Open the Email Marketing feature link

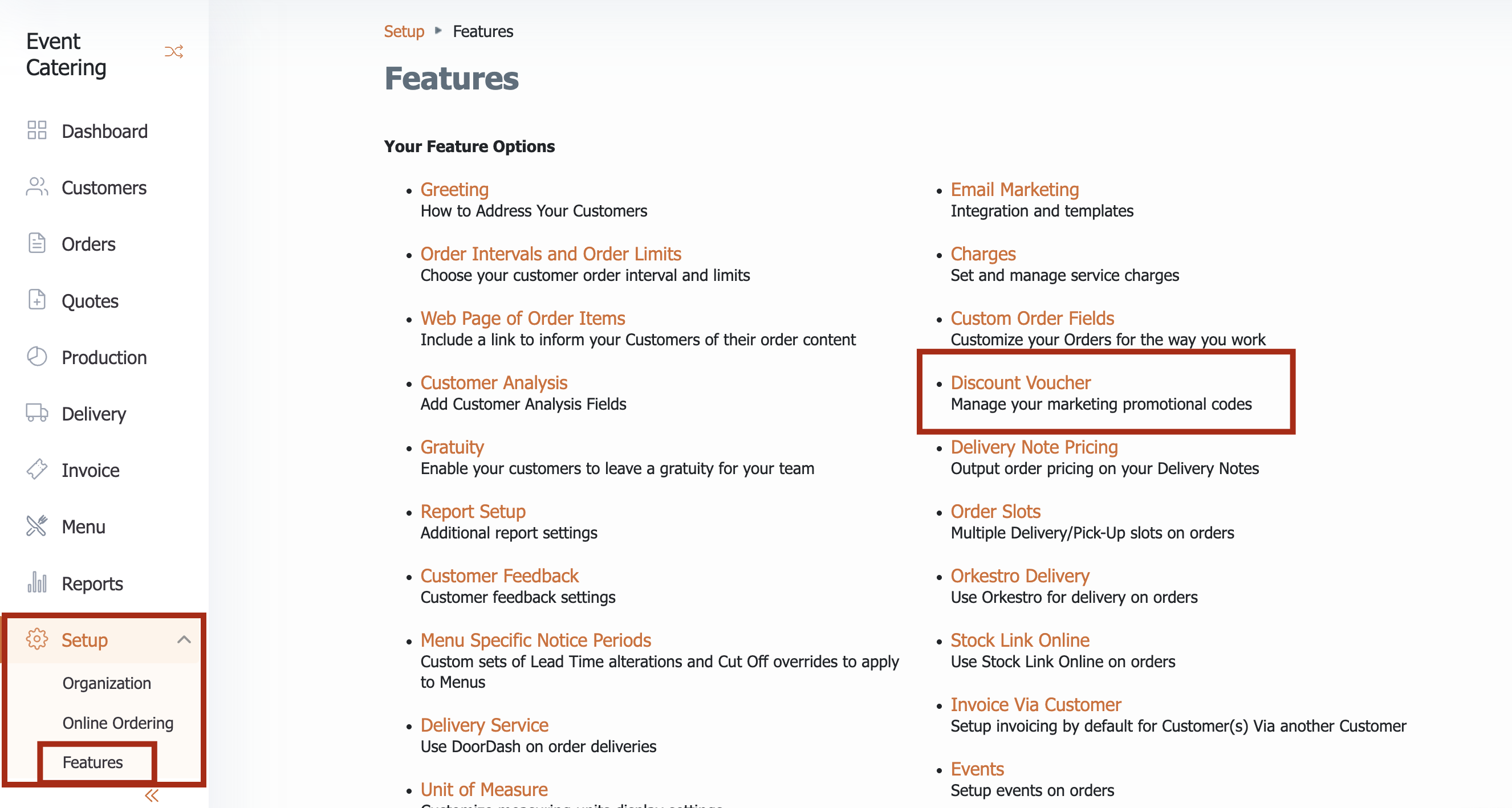(1015, 190)
